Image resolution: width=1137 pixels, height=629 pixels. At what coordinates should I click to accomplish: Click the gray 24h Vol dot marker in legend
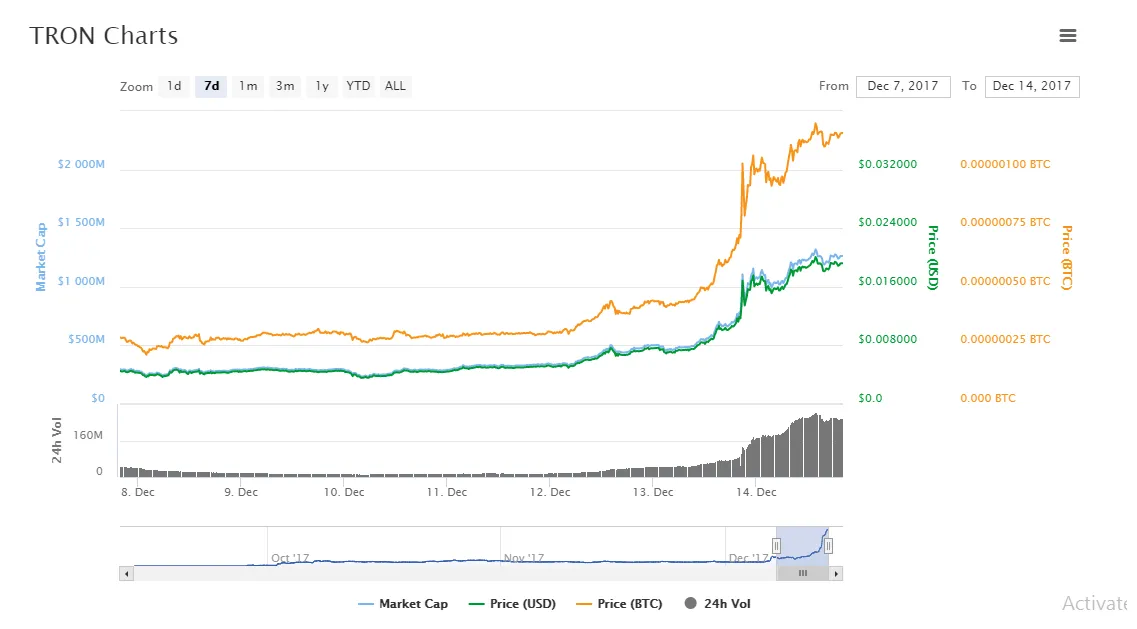pos(690,603)
